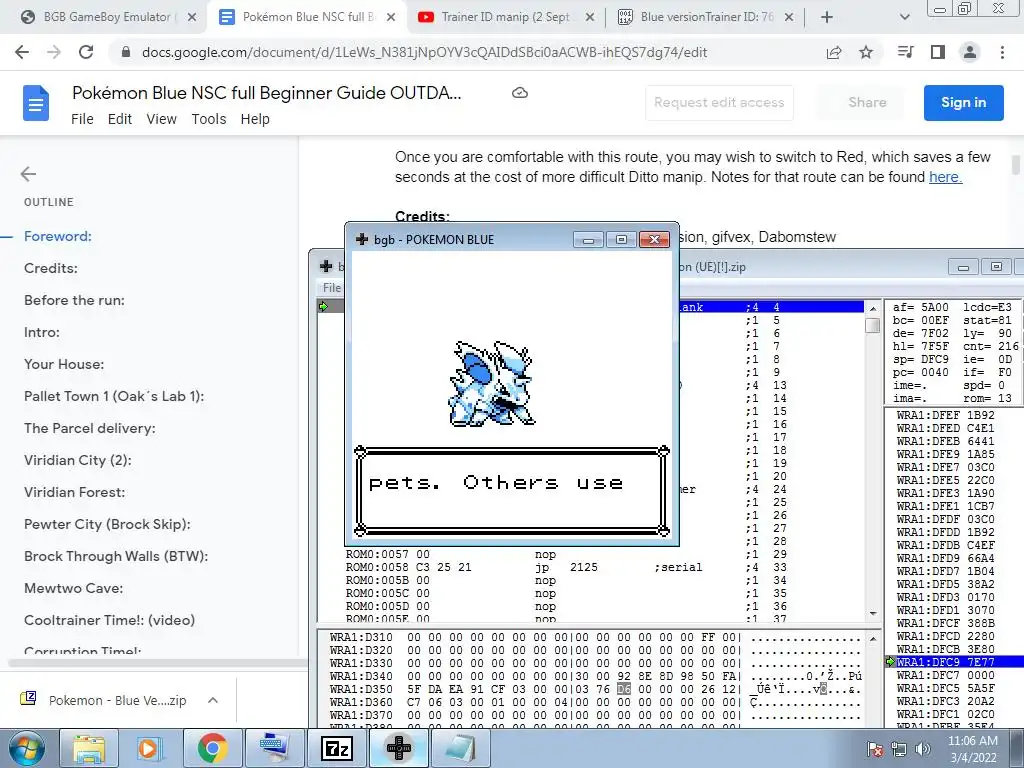This screenshot has height=768, width=1024.
Task: Open the Edit menu in Google Docs
Action: click(120, 119)
